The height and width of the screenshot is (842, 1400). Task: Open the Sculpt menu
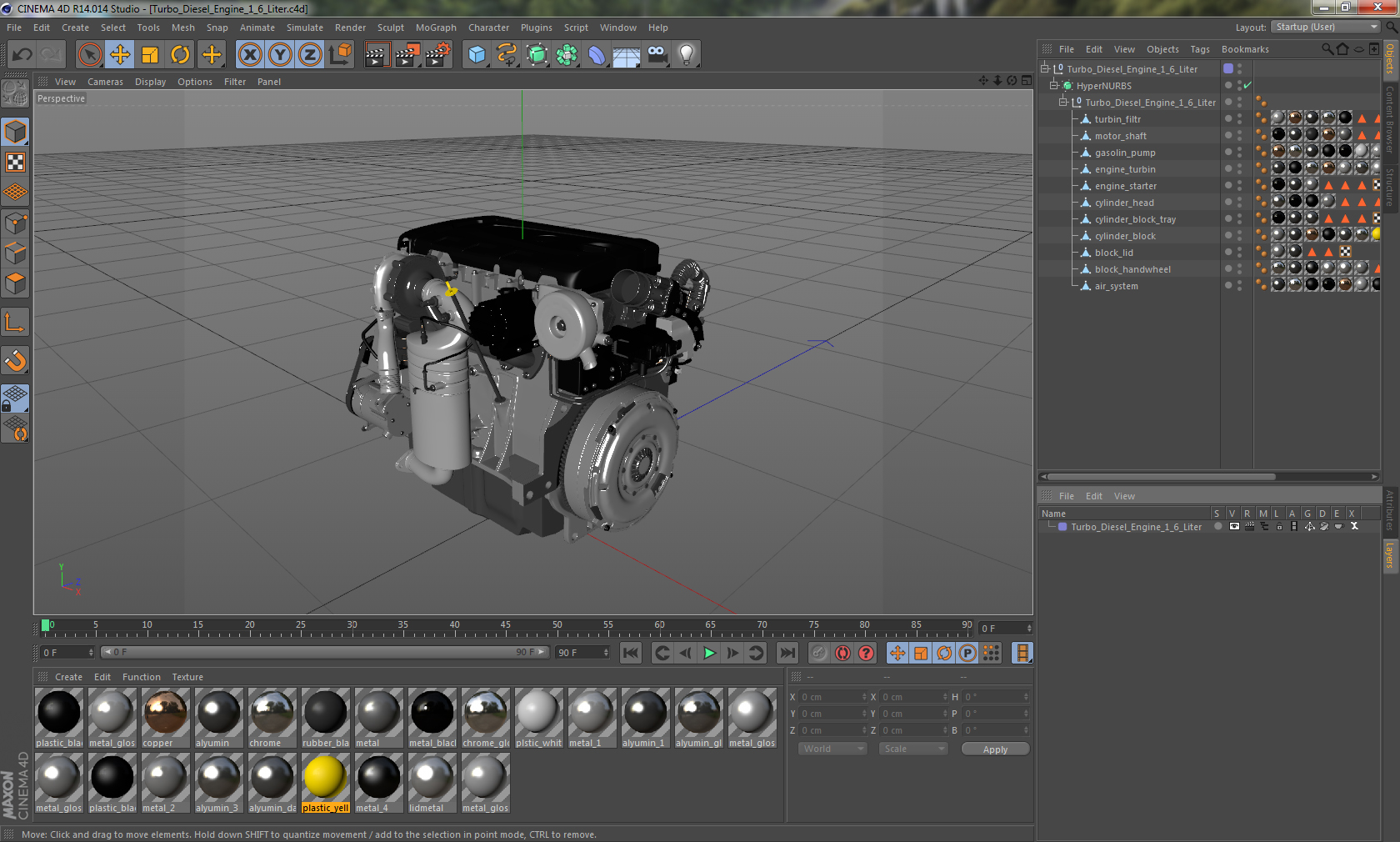[390, 28]
